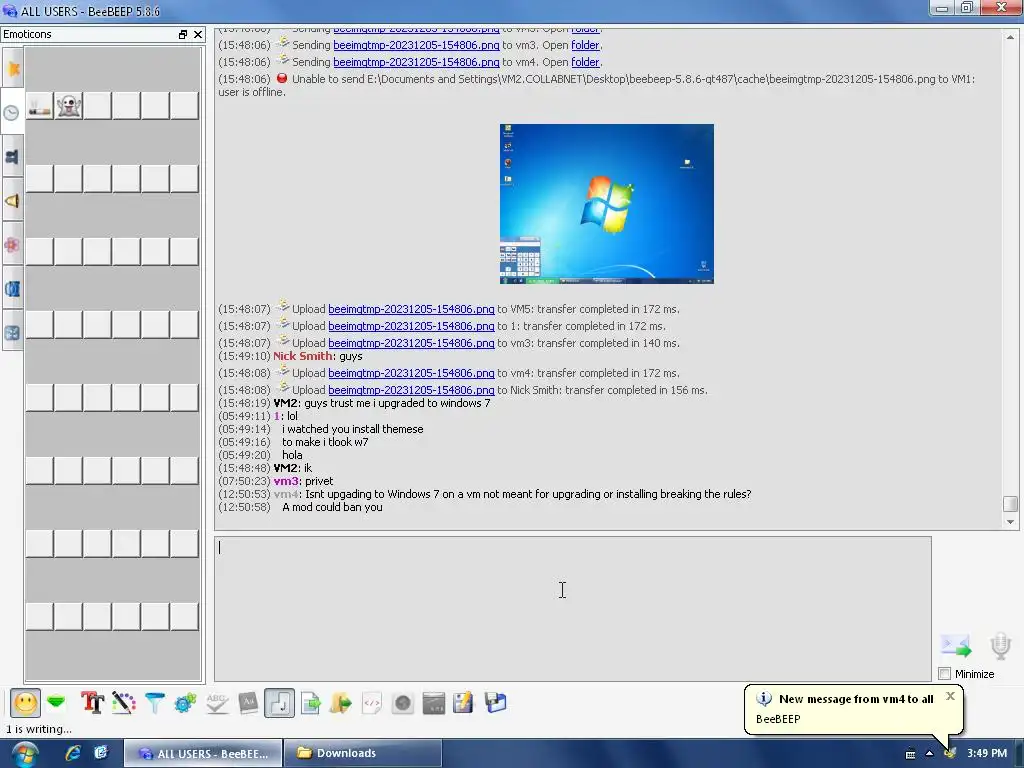Select the symbols emoticon tab at bottom
The image size is (1024, 768).
(x=12, y=333)
